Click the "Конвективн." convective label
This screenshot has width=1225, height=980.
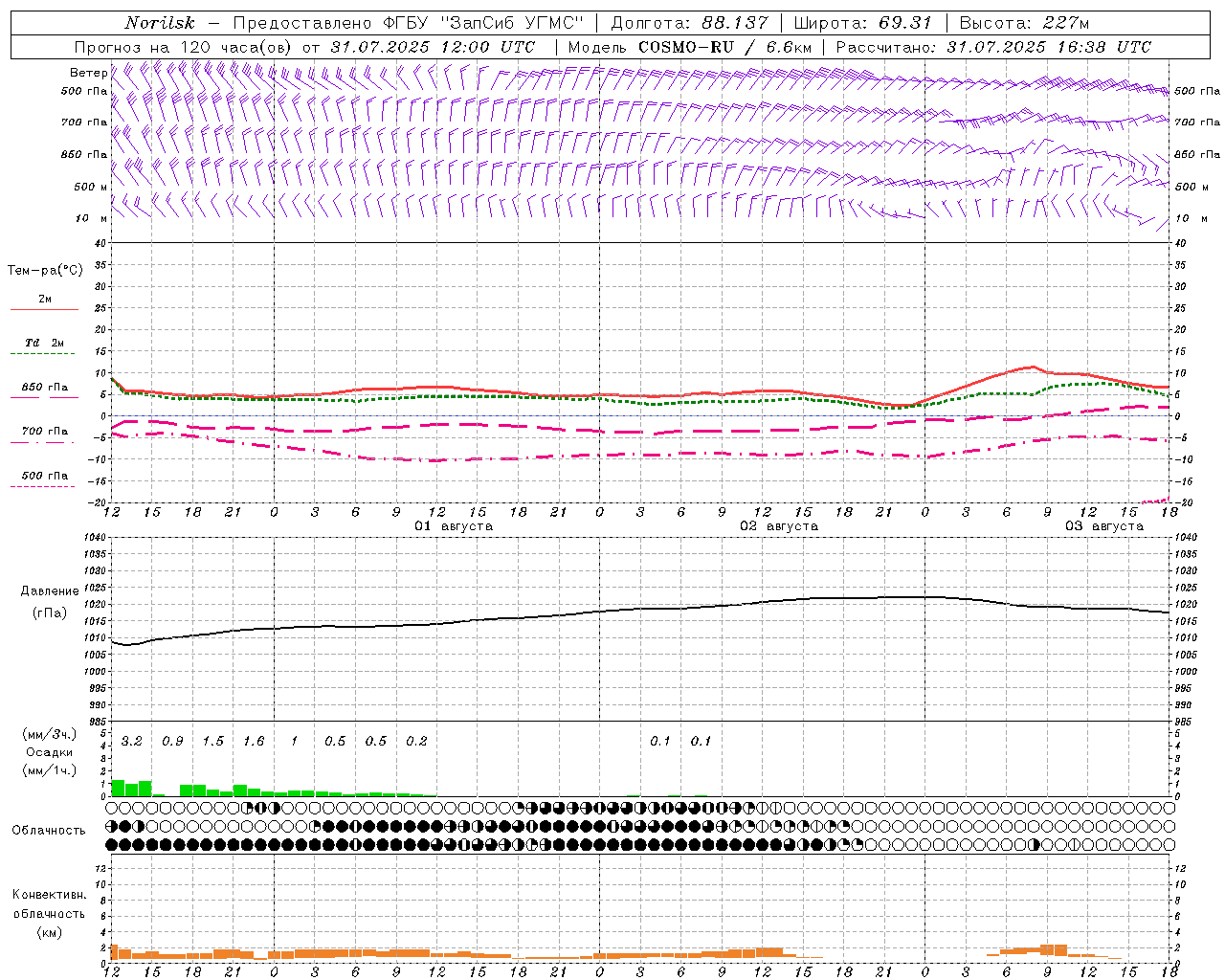[49, 895]
